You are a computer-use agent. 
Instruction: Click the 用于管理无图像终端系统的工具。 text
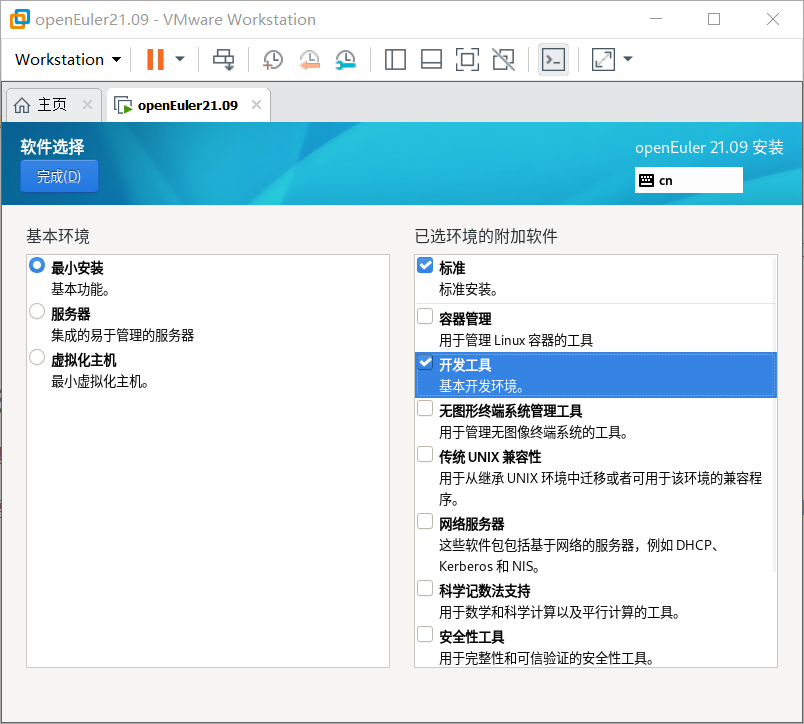[x=534, y=433]
